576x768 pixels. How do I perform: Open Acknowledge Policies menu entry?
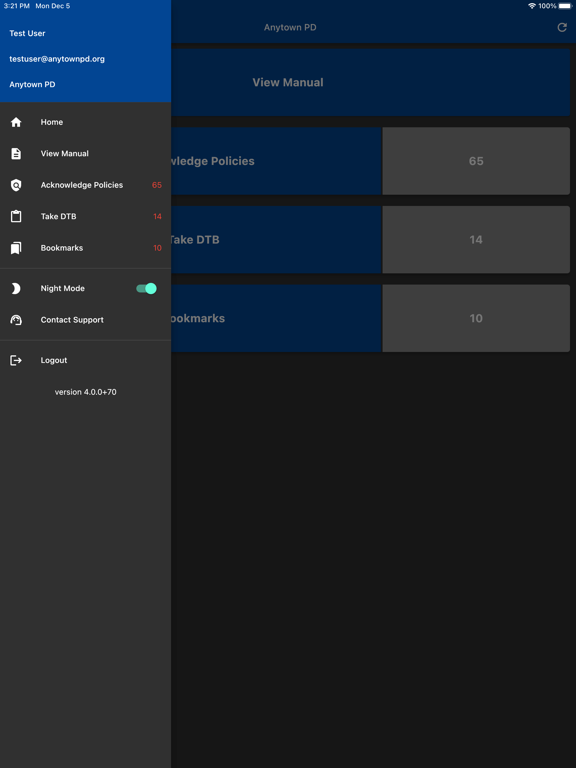point(86,185)
